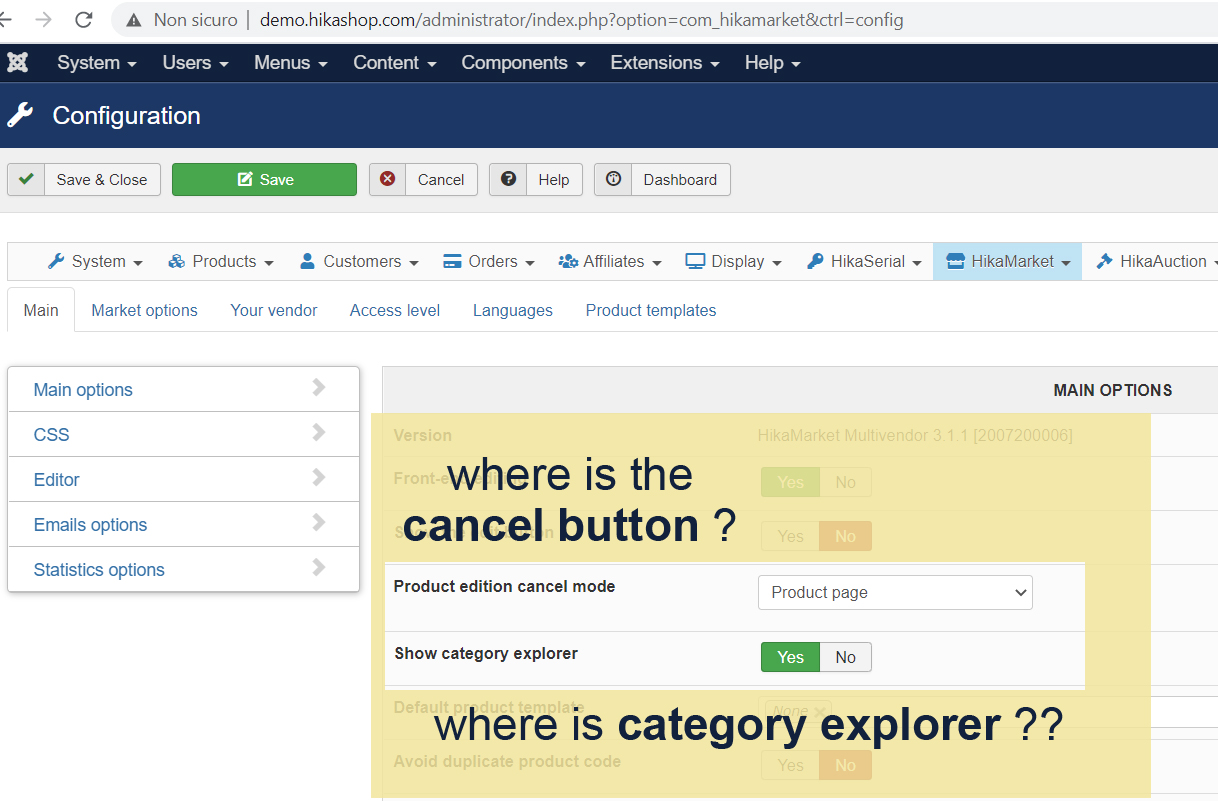Expand the Display dropdown menu
1218x801 pixels.
point(733,261)
